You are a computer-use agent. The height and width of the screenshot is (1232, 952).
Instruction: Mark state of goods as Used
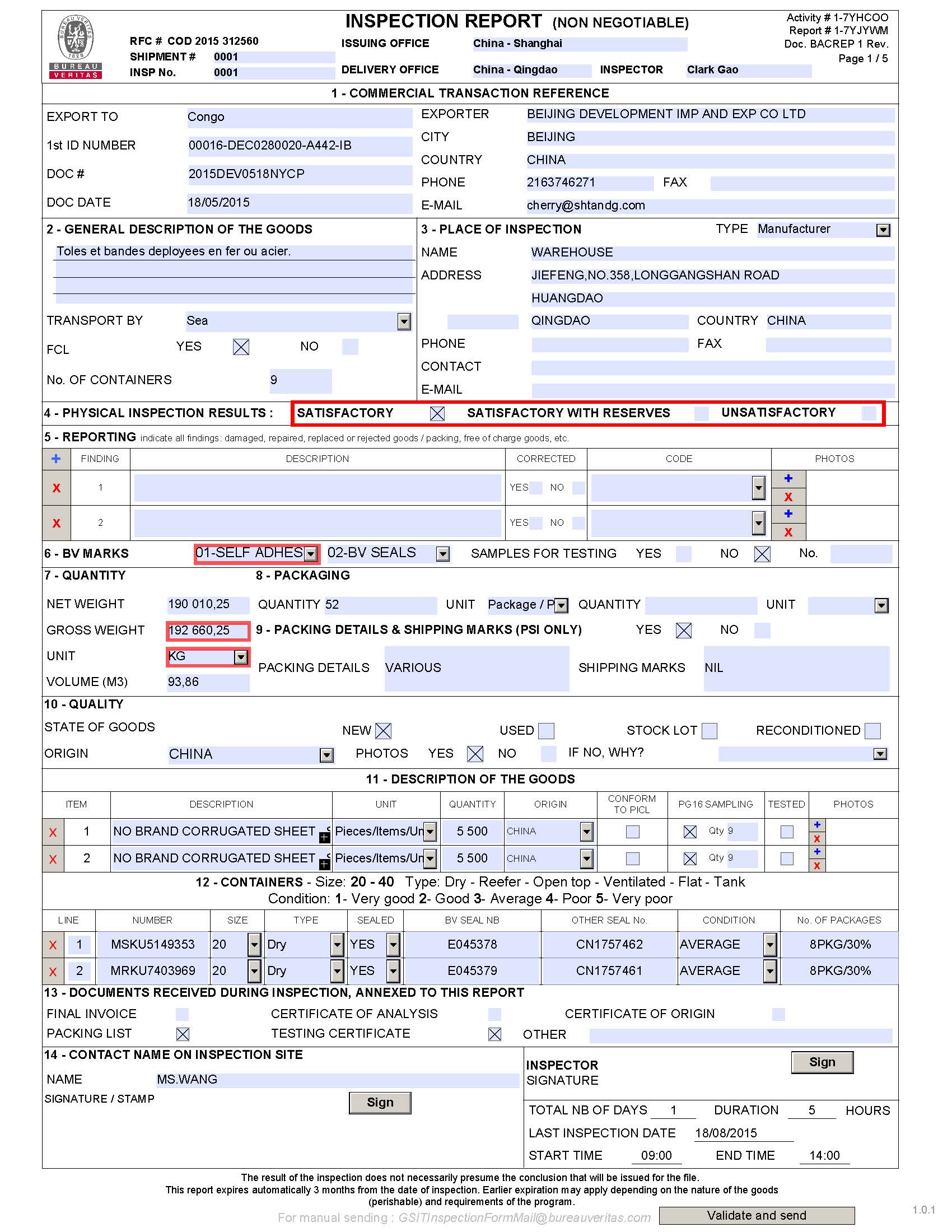click(545, 730)
